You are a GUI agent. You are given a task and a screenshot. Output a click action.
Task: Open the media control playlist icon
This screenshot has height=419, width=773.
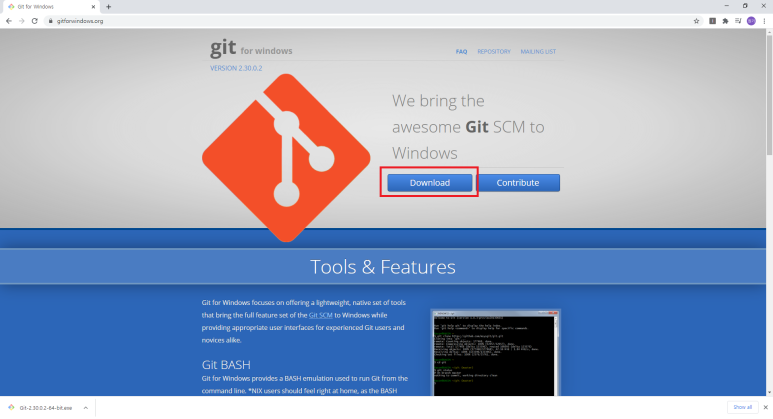738,21
